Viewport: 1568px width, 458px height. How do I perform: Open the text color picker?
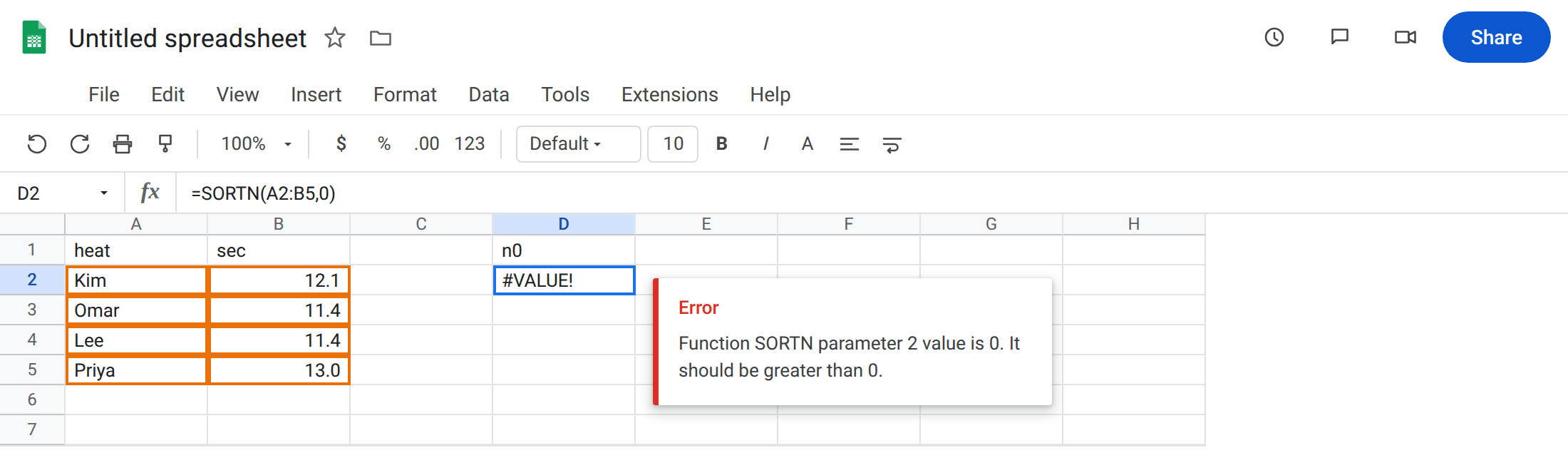coord(807,144)
